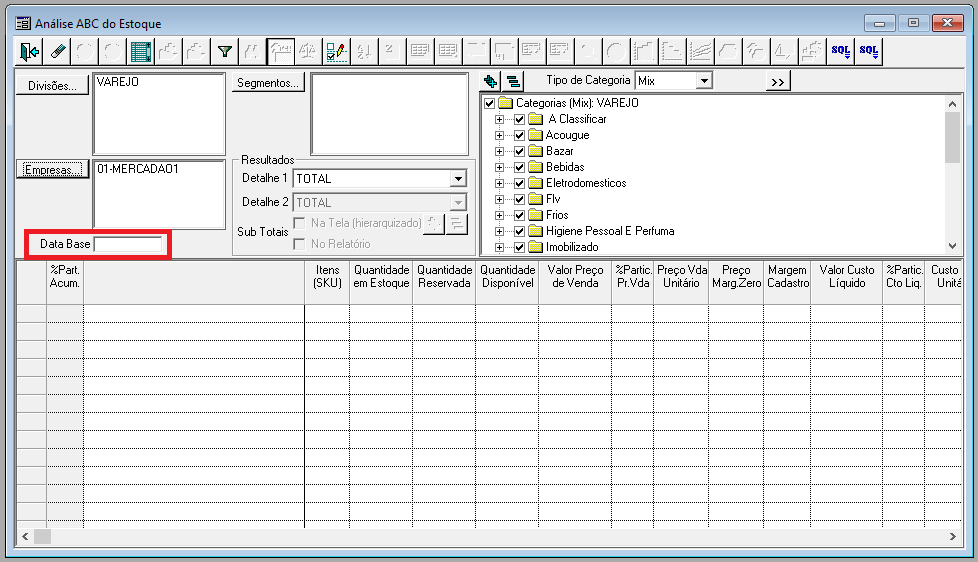Uncheck the Eletrodomesticos category checkbox
This screenshot has height=562, width=978.
coord(519,183)
